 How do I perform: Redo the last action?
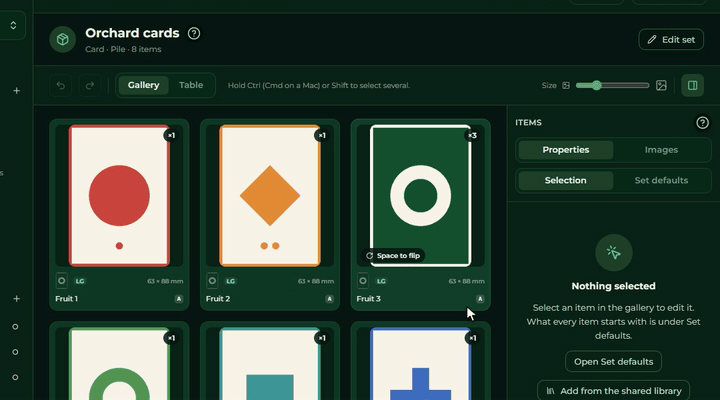point(90,85)
